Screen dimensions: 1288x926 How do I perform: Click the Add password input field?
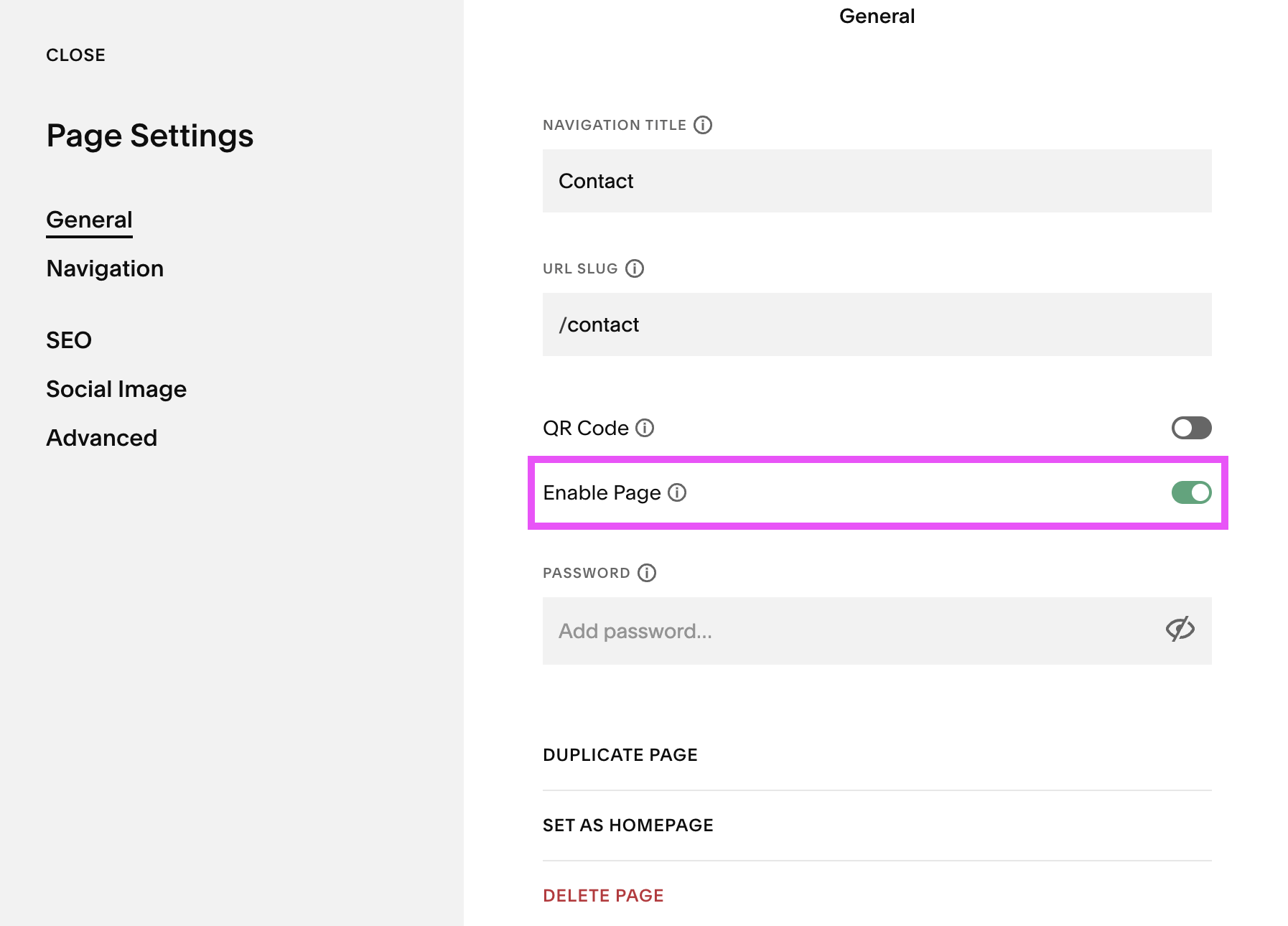pos(826,630)
